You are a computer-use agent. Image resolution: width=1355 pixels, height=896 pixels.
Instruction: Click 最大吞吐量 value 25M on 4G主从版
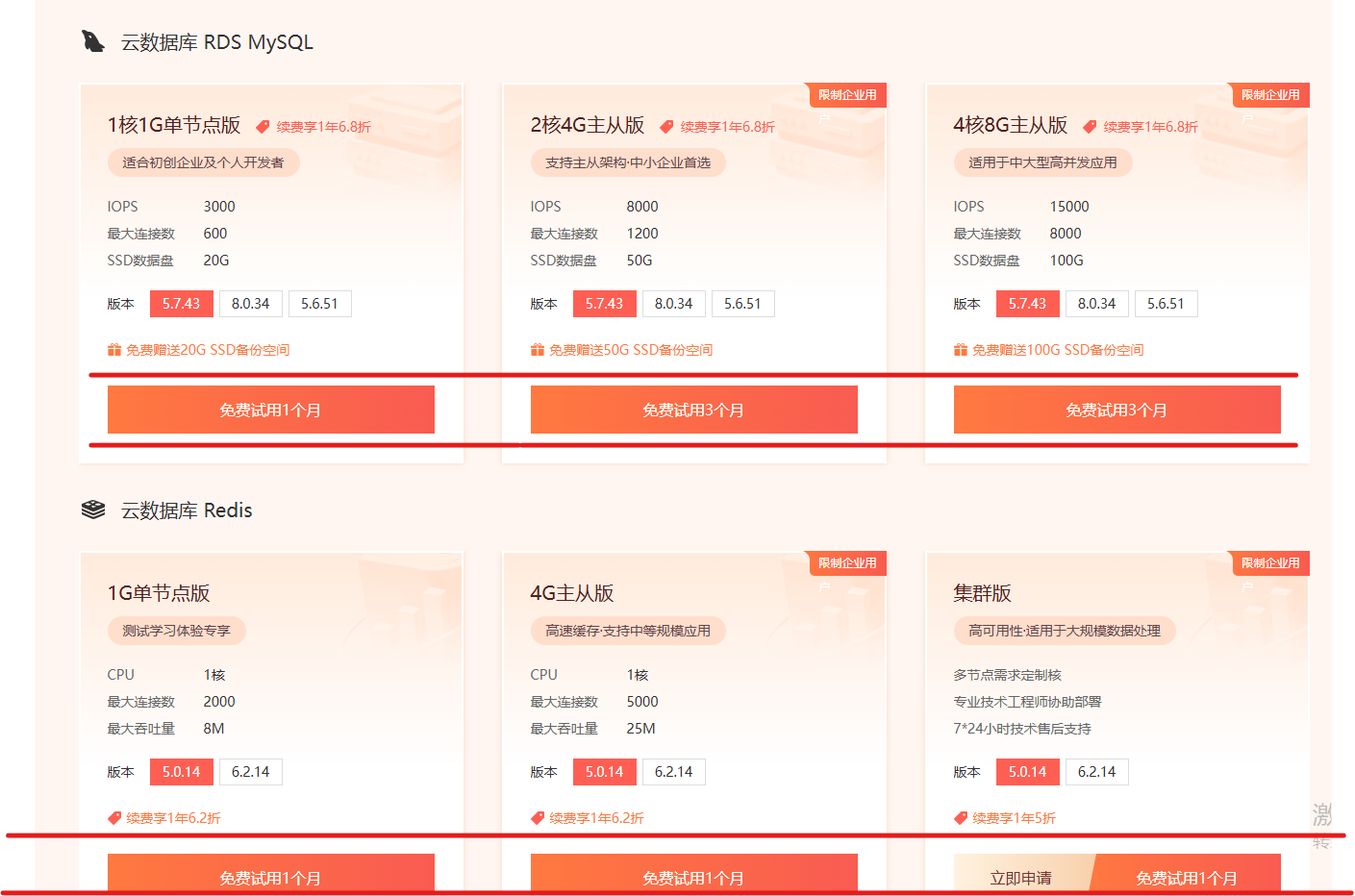click(641, 729)
